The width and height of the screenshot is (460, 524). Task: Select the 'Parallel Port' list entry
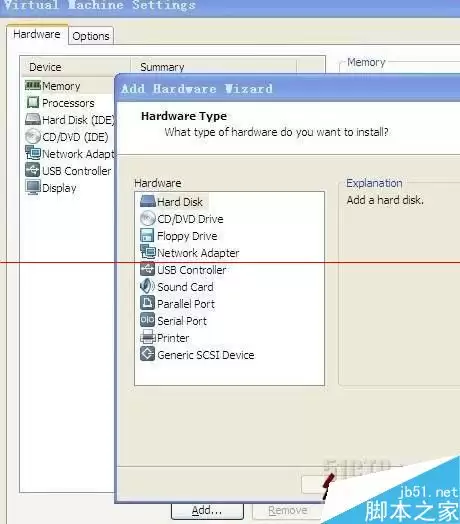click(x=186, y=304)
